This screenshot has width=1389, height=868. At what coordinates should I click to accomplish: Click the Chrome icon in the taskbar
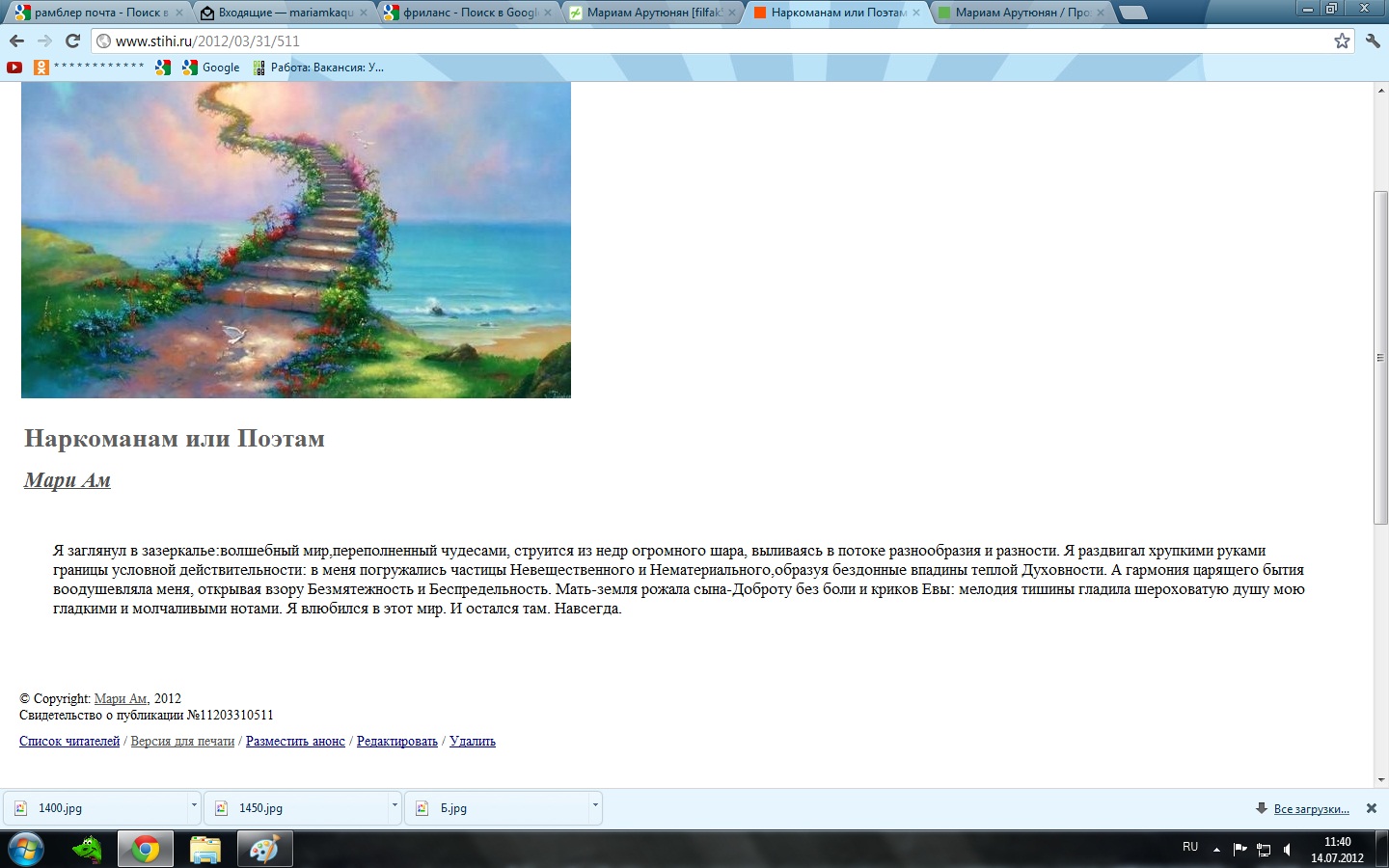point(146,850)
